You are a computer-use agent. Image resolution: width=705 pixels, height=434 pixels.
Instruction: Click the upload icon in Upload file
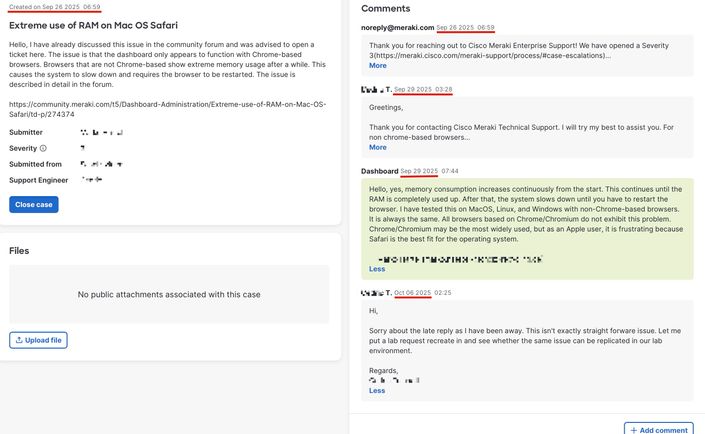18,340
